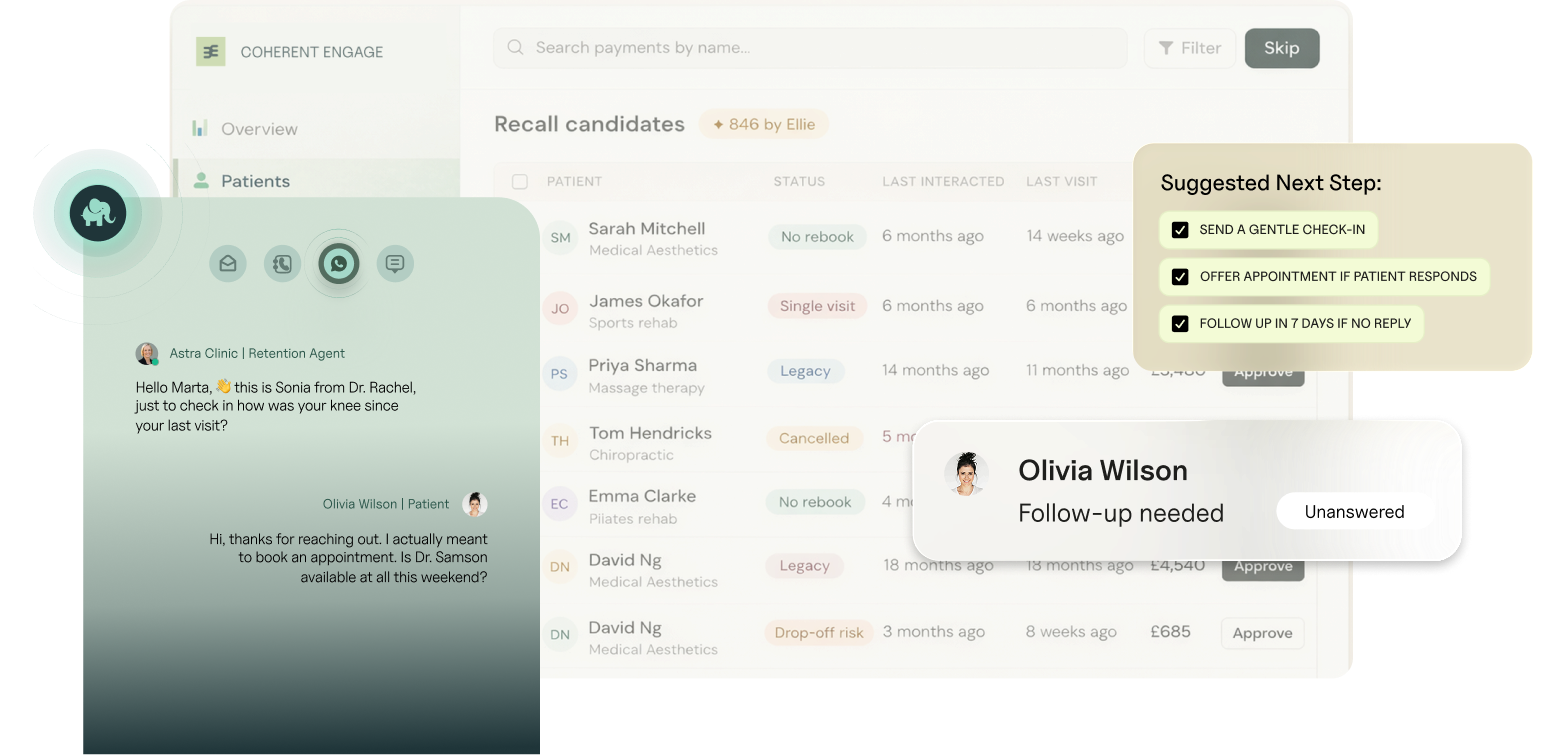Click the 846 by Ellie badge

764,125
